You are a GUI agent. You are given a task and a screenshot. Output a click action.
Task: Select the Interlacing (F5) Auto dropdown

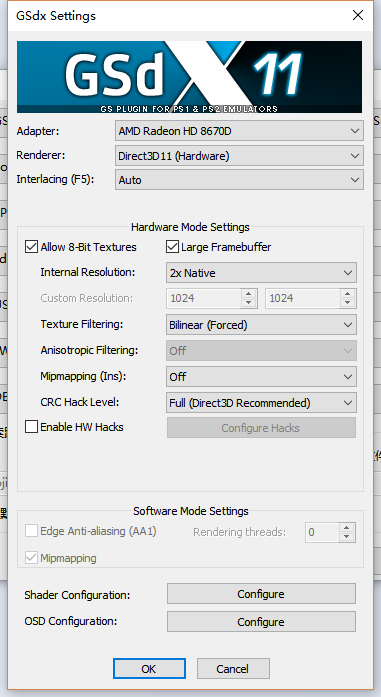(x=239, y=180)
